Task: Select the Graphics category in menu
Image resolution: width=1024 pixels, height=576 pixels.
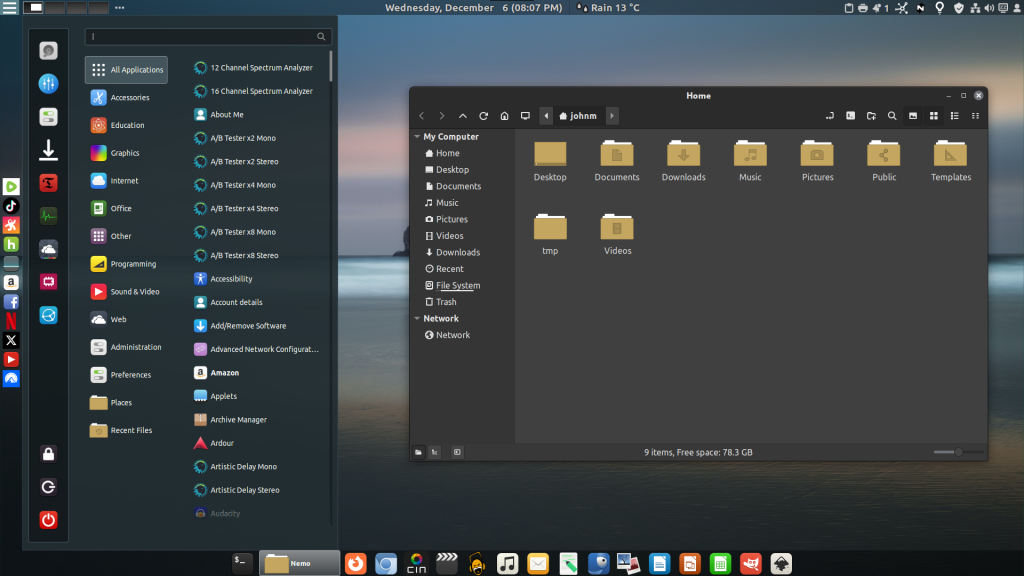Action: click(x=125, y=153)
